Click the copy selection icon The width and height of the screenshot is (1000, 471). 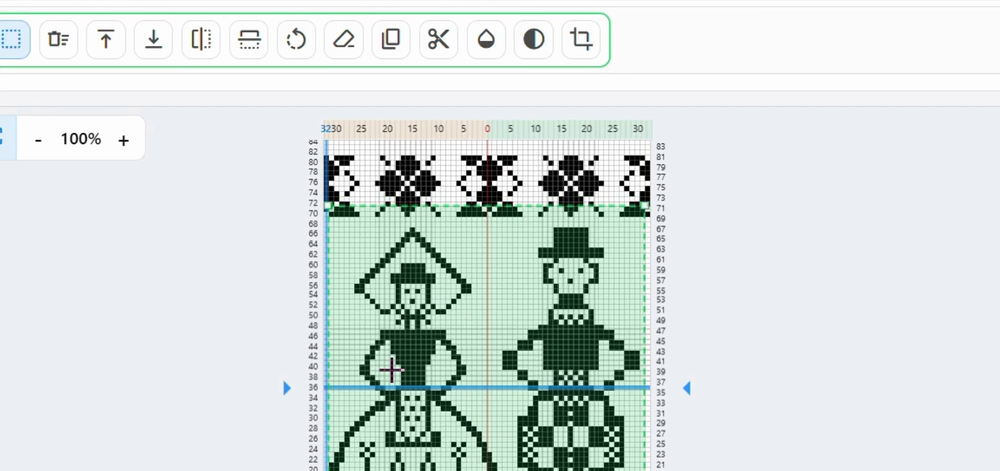tap(391, 40)
